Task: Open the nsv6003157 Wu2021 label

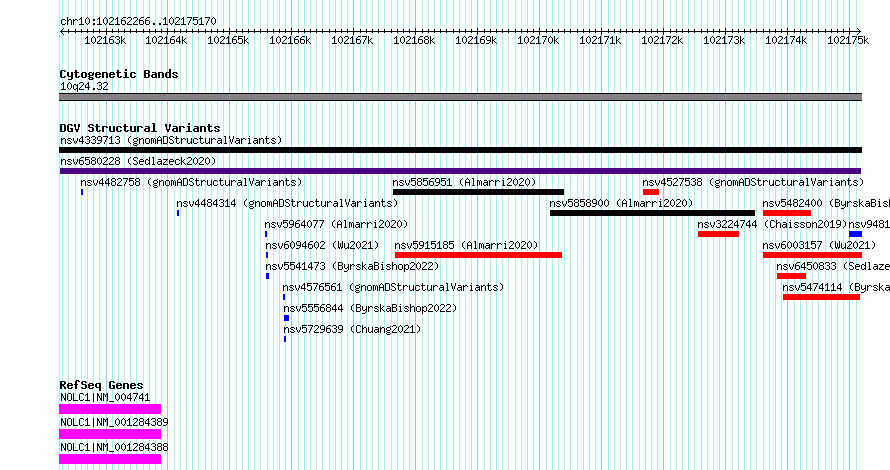Action: click(x=819, y=245)
